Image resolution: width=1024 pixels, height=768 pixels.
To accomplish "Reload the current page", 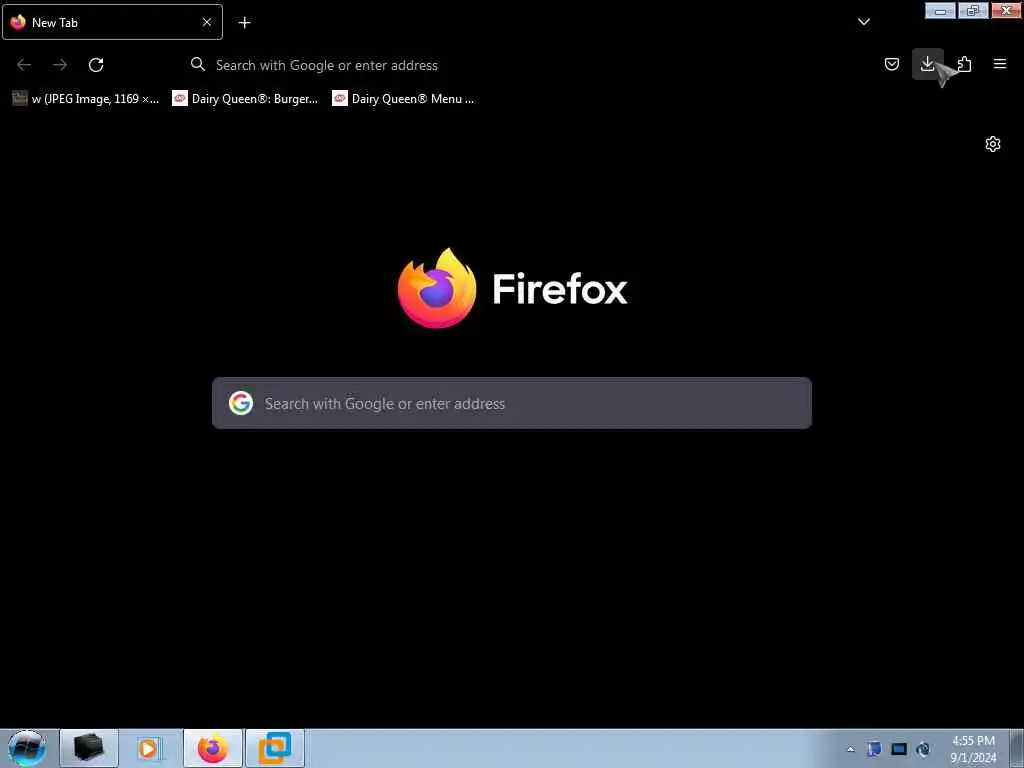I will click(96, 65).
